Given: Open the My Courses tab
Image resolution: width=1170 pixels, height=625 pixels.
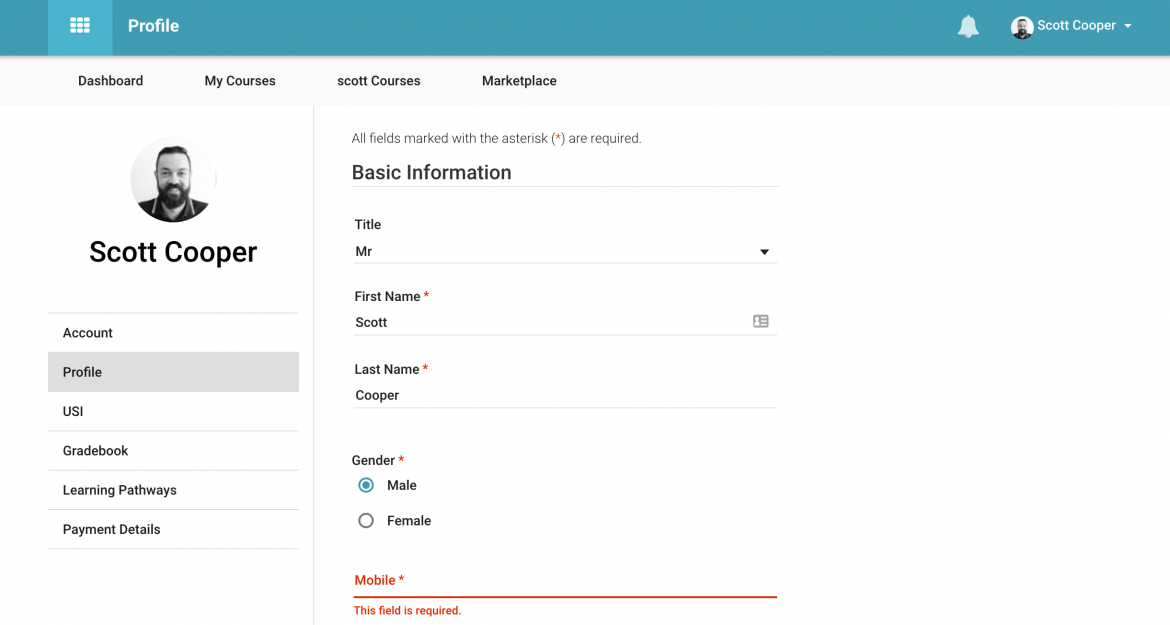Looking at the screenshot, I should [240, 81].
